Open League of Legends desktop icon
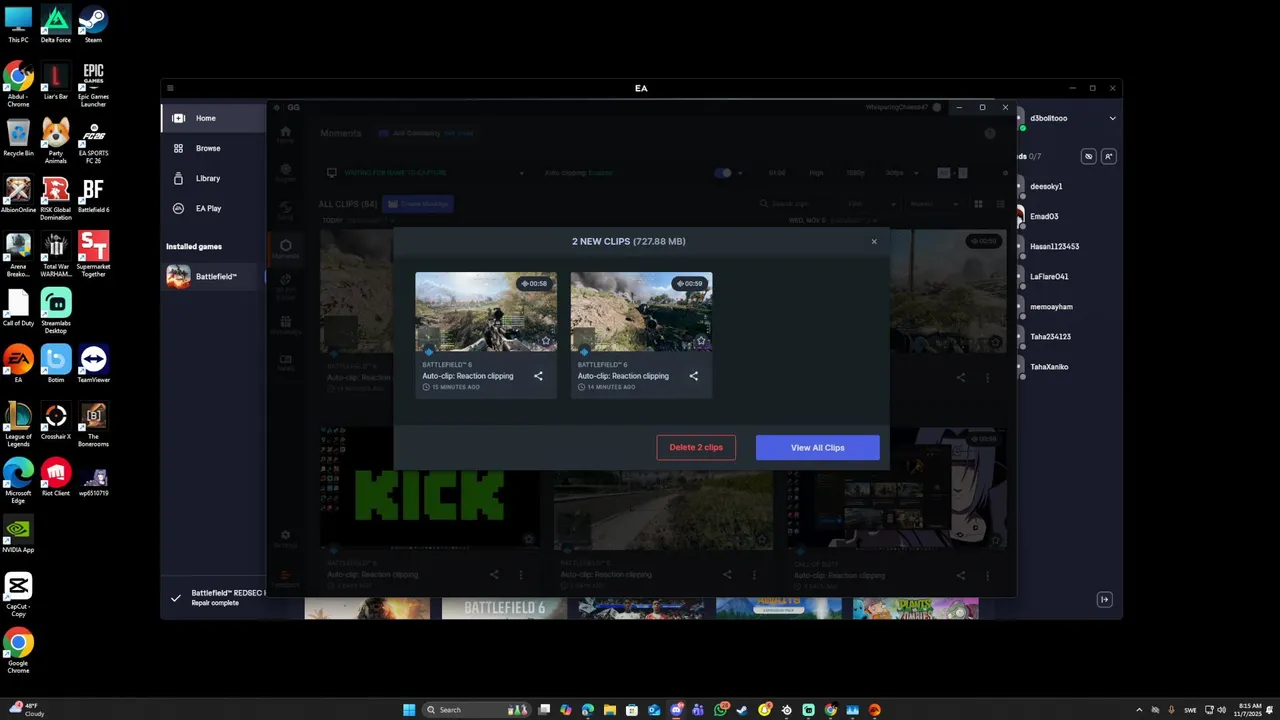This screenshot has width=1280, height=720. pyautogui.click(x=18, y=424)
